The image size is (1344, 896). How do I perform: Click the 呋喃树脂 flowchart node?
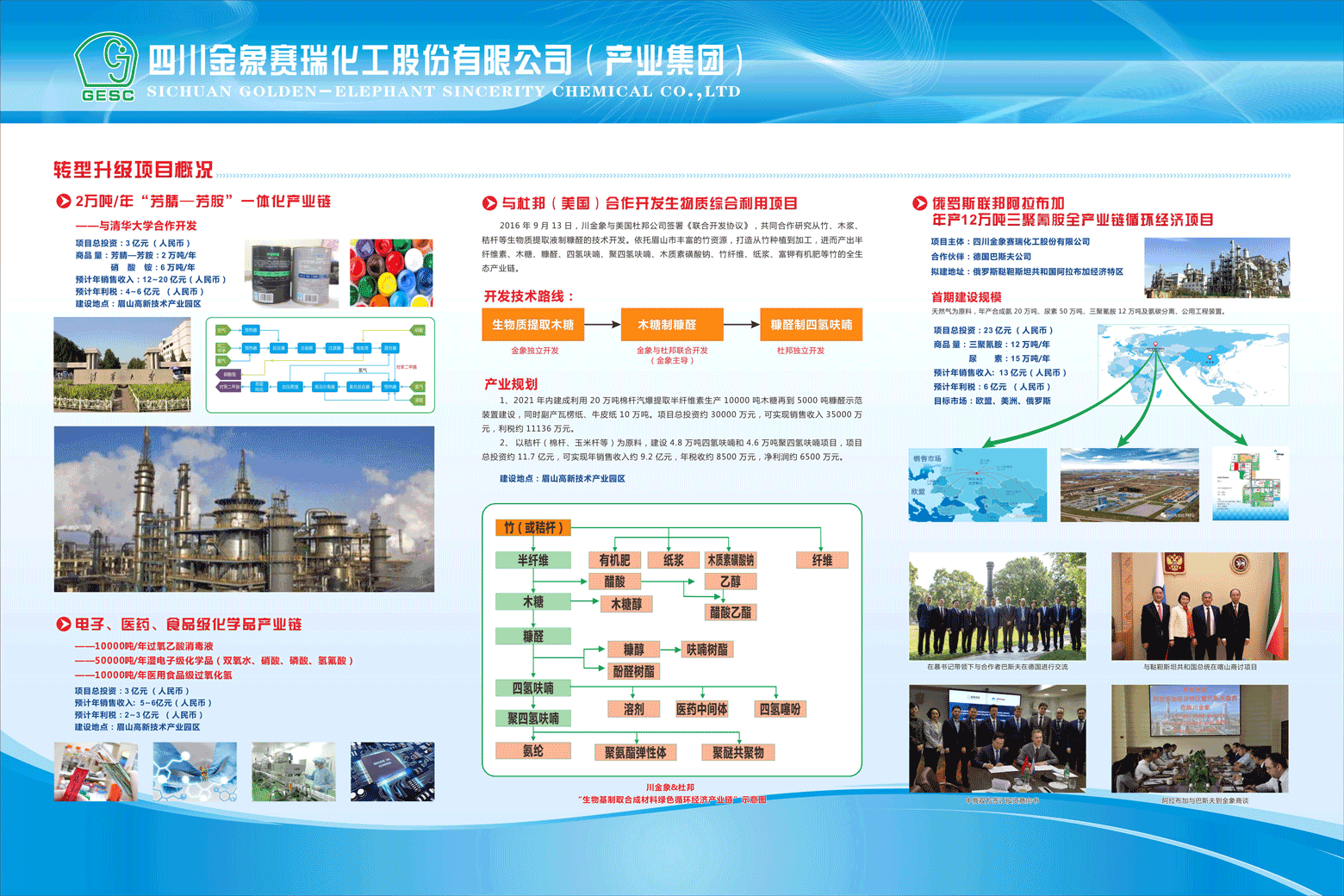pyautogui.click(x=707, y=650)
